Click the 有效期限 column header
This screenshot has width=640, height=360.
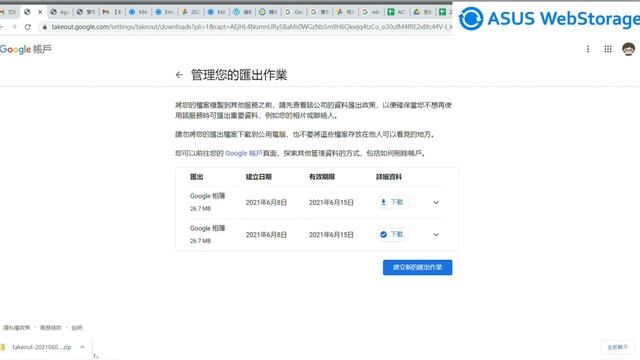tap(322, 177)
